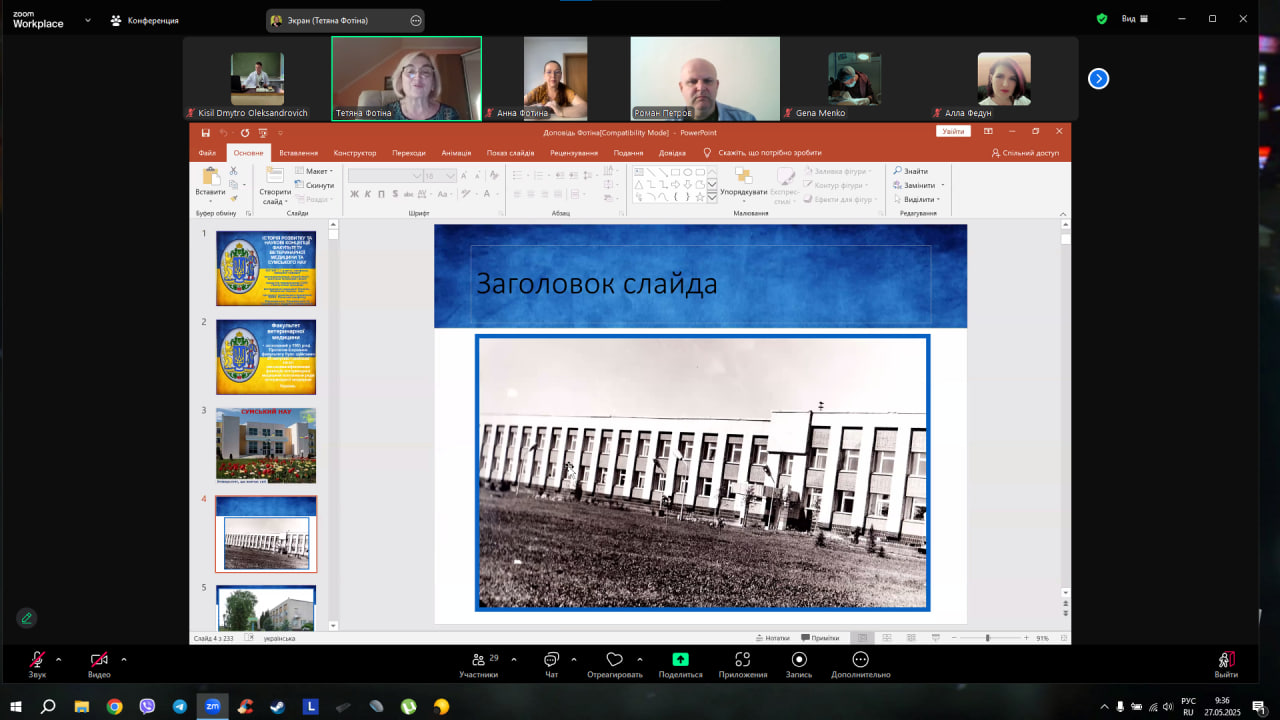Click fit slide to window icon

(1064, 637)
